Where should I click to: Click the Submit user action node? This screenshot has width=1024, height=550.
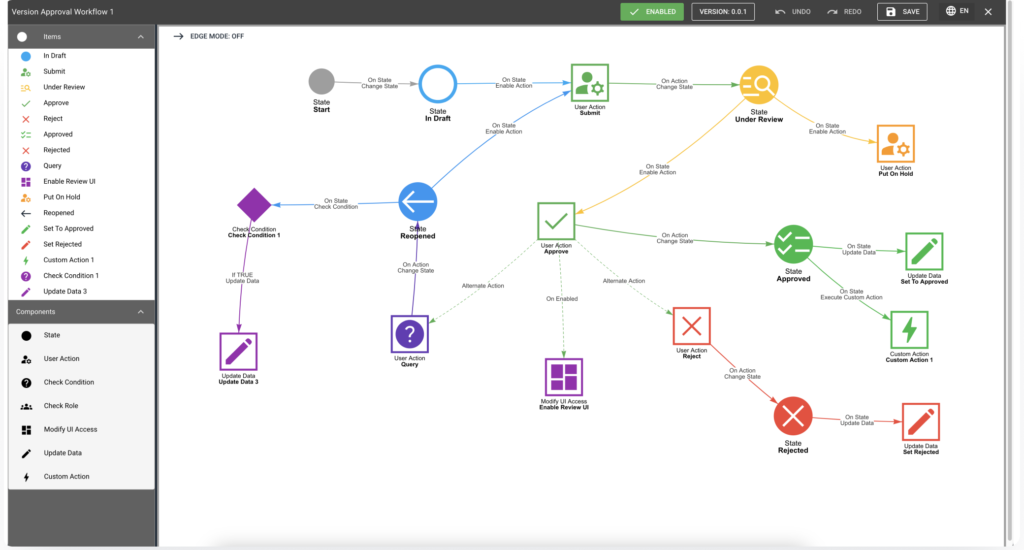tap(590, 83)
